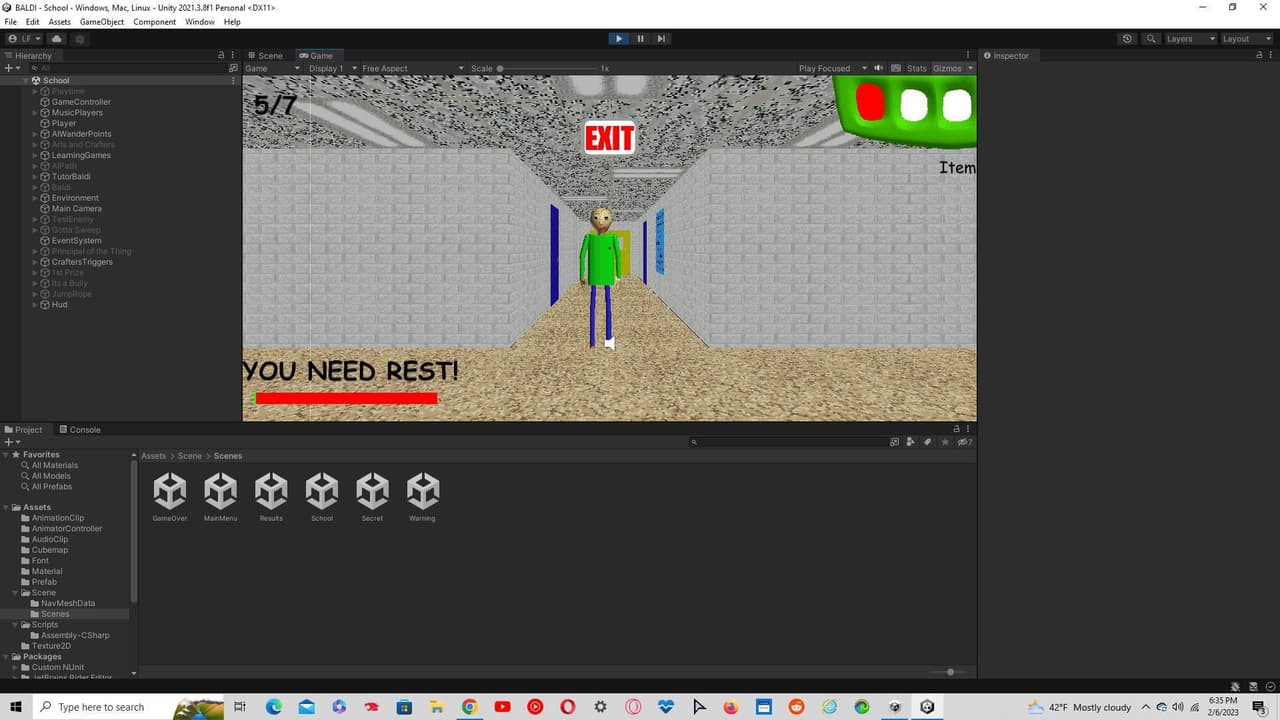
Task: Open the Hierarchy panel options menu
Action: coord(234,56)
